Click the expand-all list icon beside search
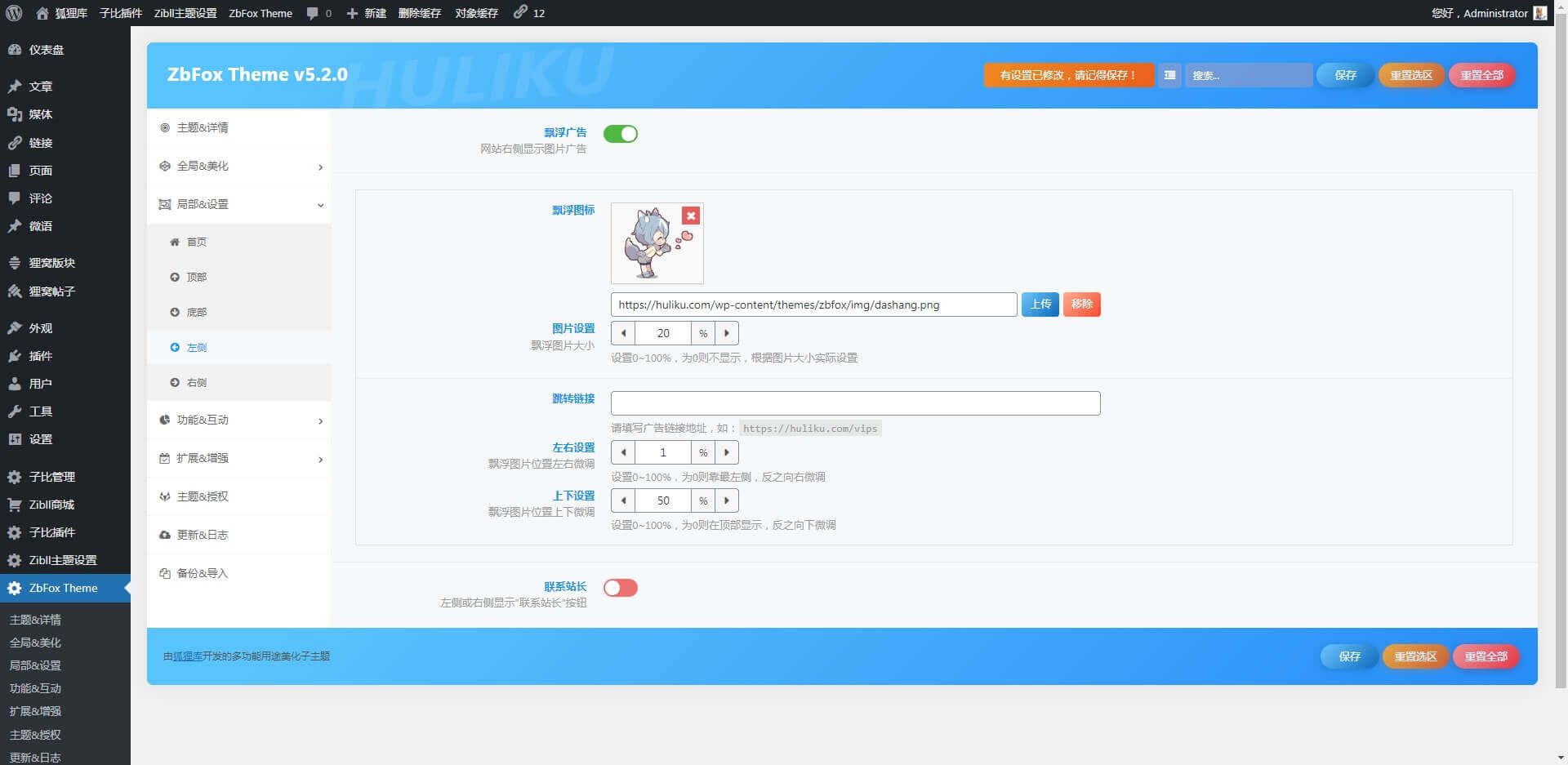 (x=1169, y=75)
